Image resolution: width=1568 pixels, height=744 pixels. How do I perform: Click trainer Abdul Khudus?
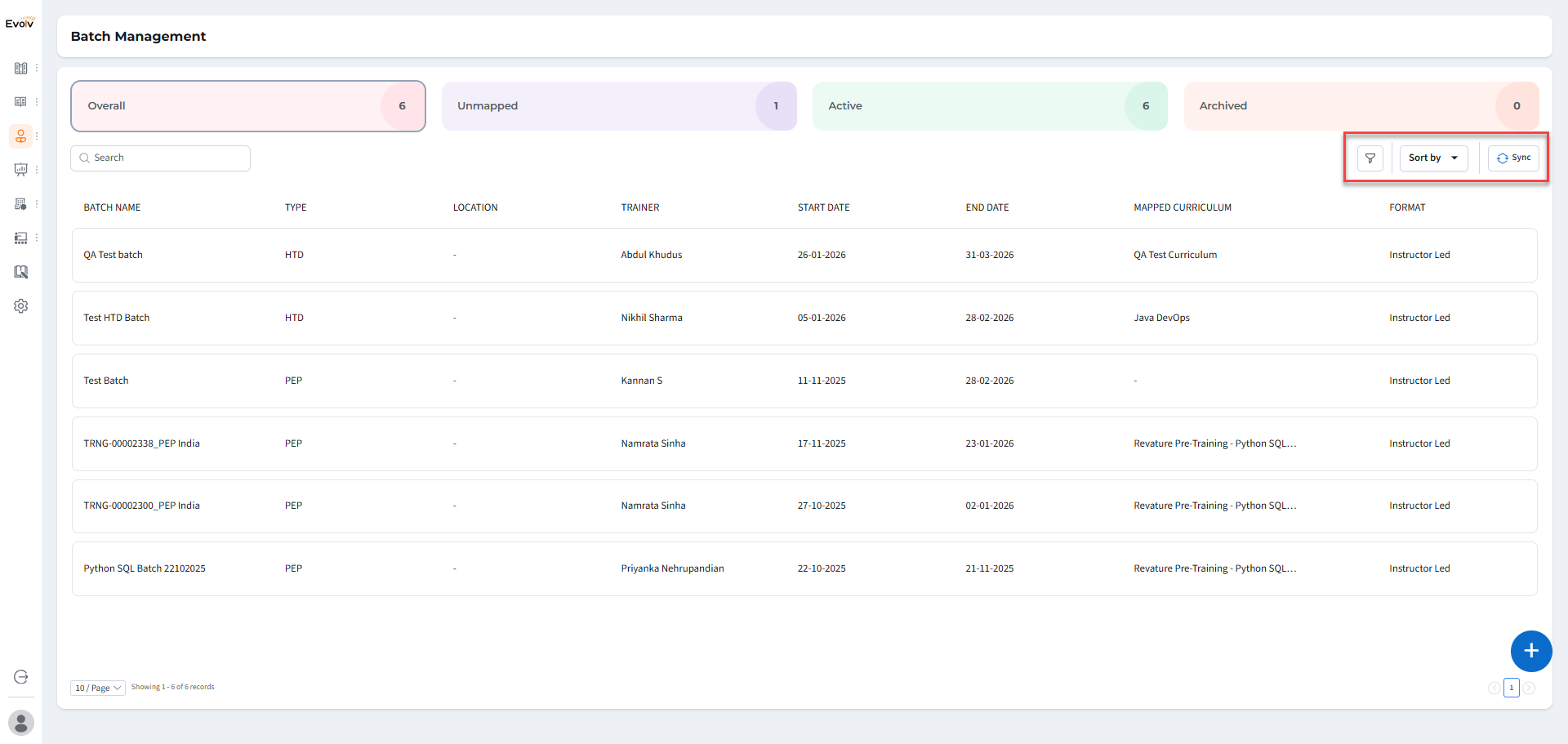[651, 255]
